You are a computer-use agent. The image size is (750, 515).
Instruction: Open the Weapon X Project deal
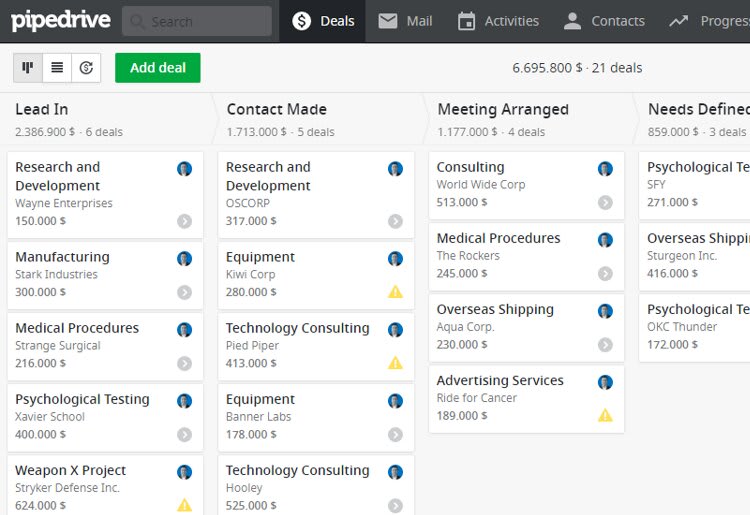105,485
